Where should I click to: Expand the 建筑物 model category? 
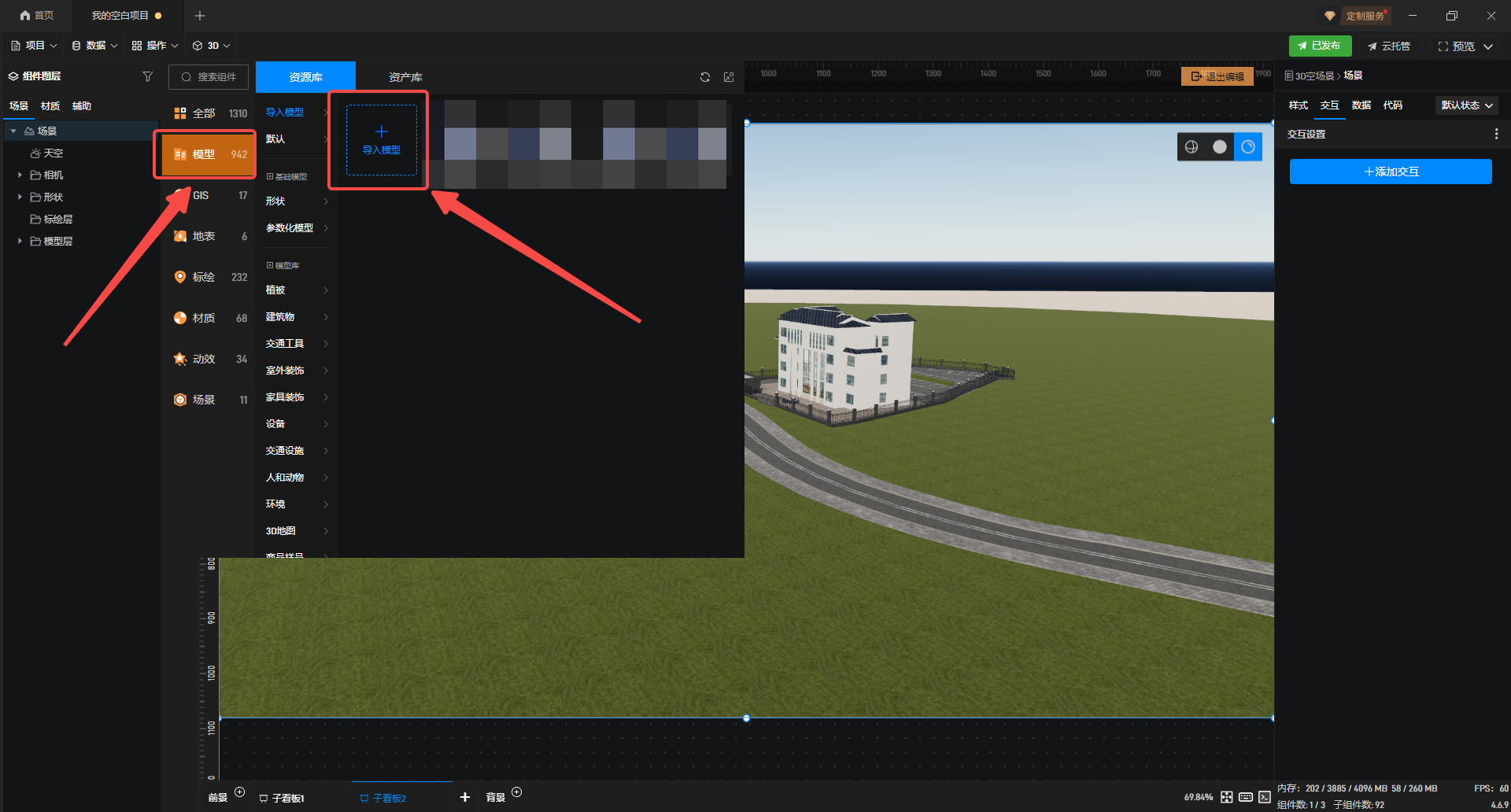pos(297,317)
